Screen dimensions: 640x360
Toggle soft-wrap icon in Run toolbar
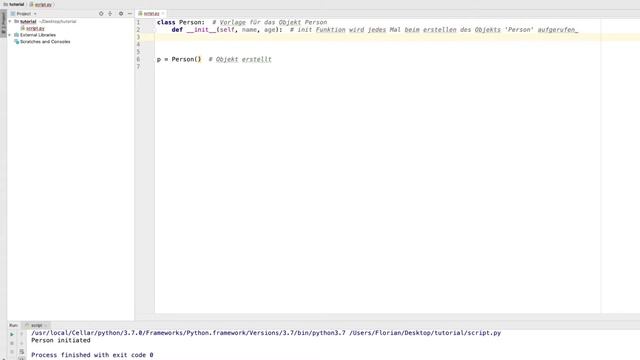pos(22,351)
